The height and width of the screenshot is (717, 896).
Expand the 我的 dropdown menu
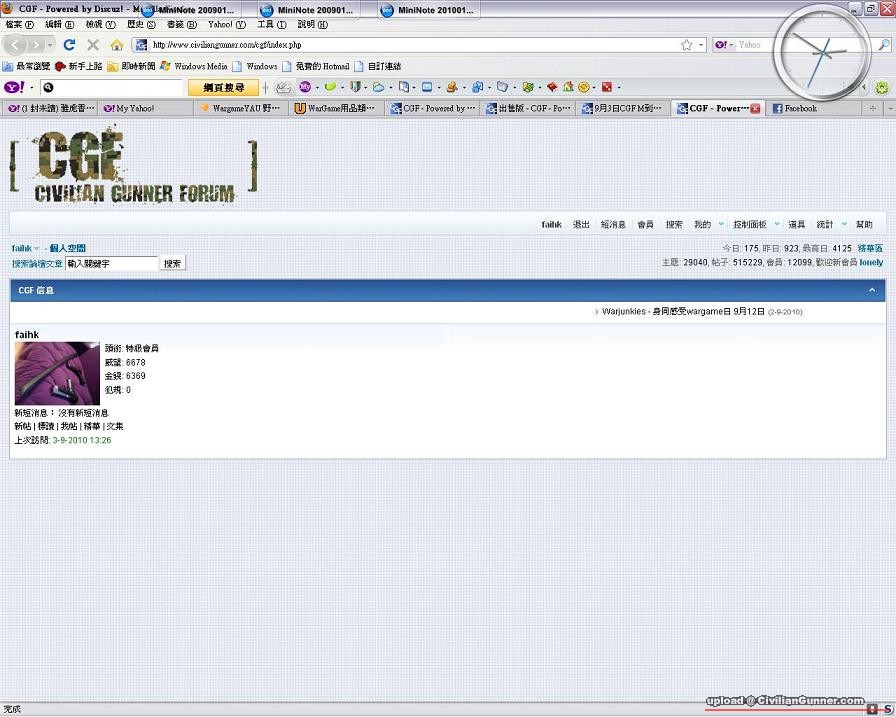pyautogui.click(x=721, y=225)
